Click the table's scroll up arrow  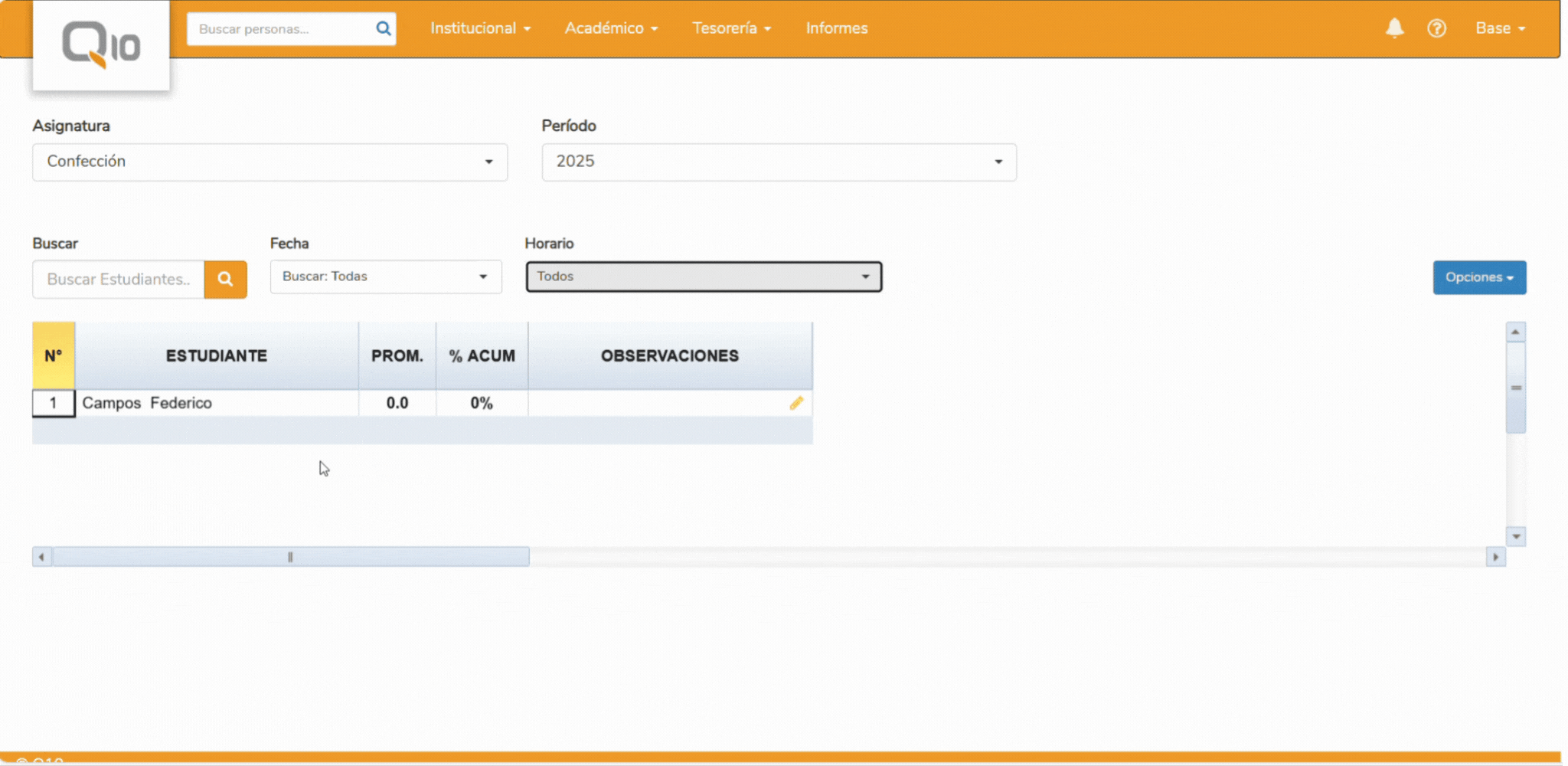1515,332
